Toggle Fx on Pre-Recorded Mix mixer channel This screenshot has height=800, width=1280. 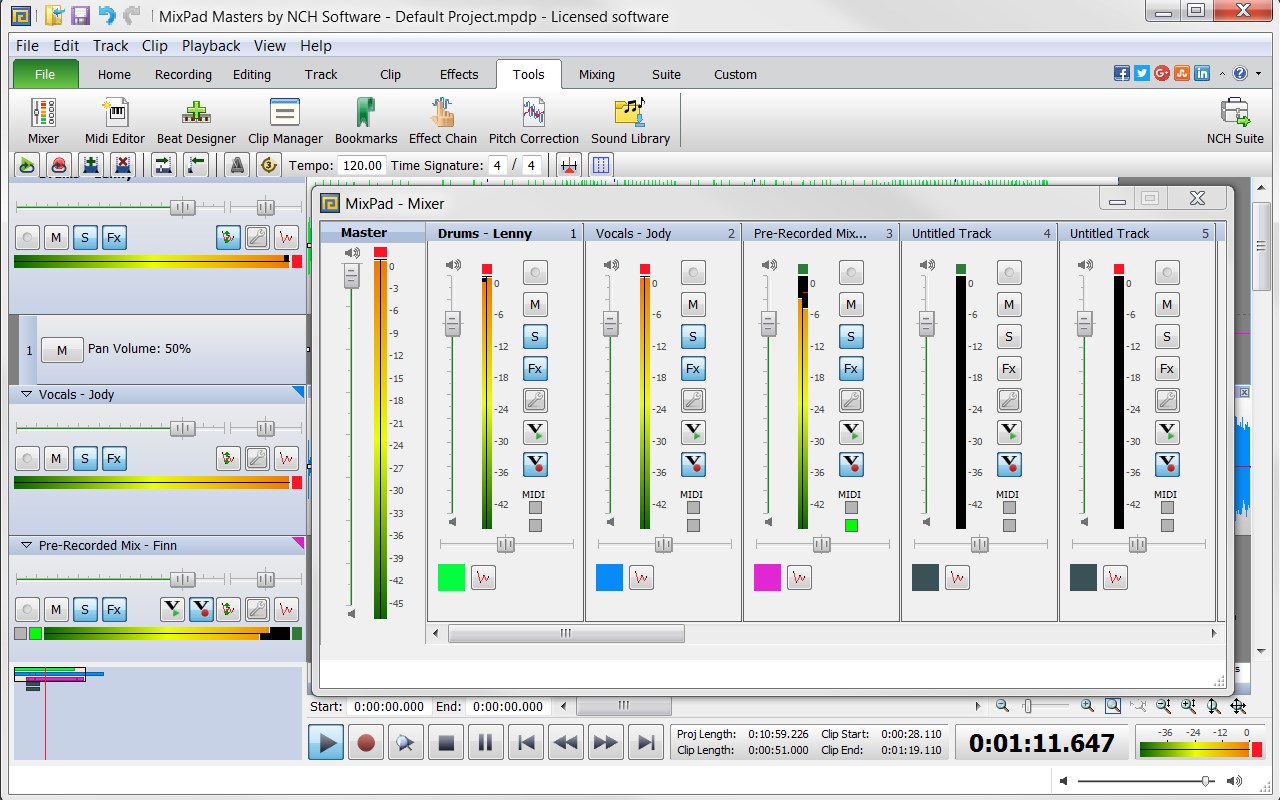[x=851, y=369]
